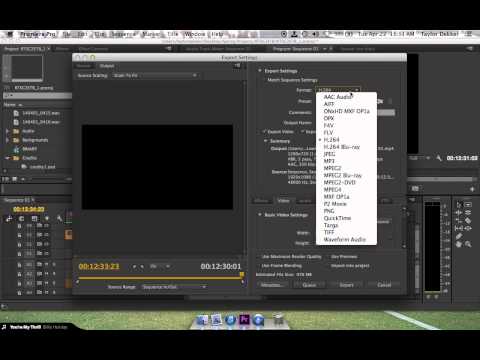480x360 pixels.
Task: Select the Ripple Edit tool icon
Action: (x=459, y=212)
